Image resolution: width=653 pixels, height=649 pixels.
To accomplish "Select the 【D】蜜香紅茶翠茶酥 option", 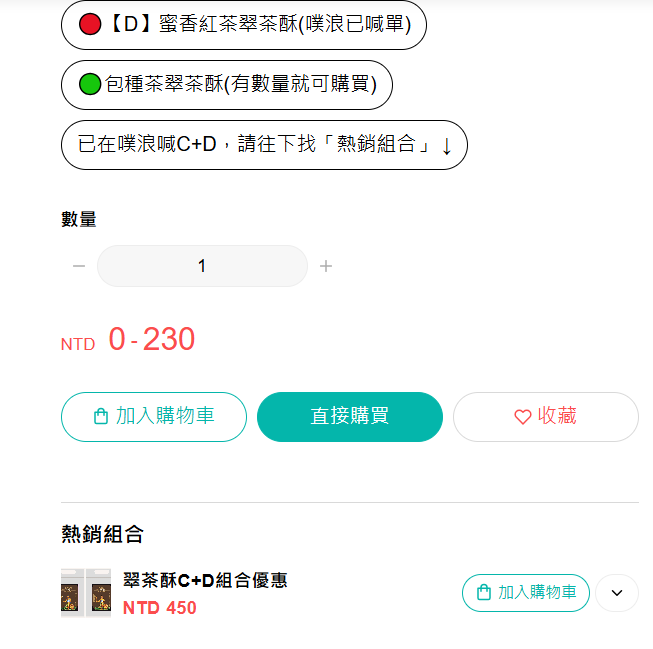I will pyautogui.click(x=244, y=25).
